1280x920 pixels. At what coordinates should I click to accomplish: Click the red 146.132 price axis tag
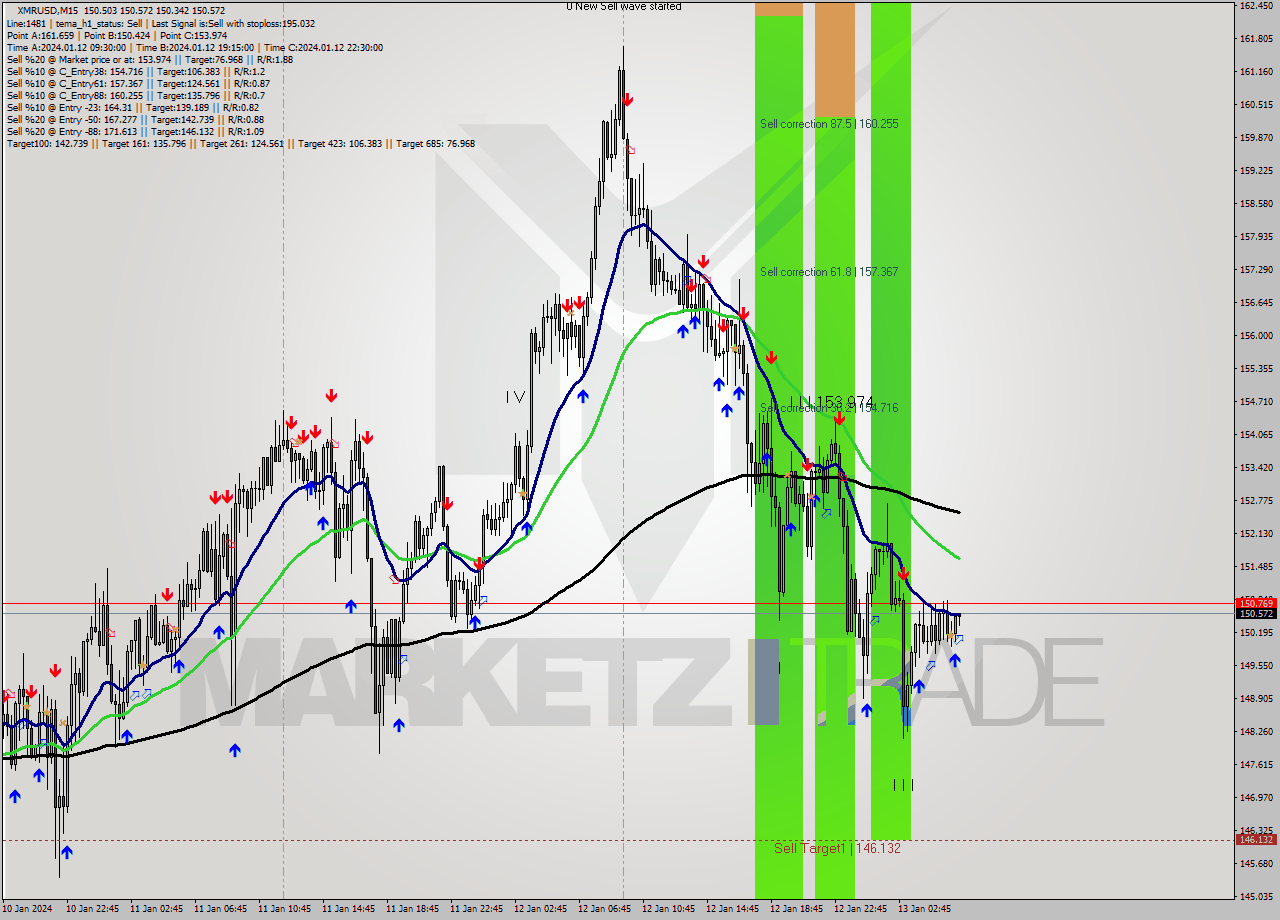[x=1256, y=840]
